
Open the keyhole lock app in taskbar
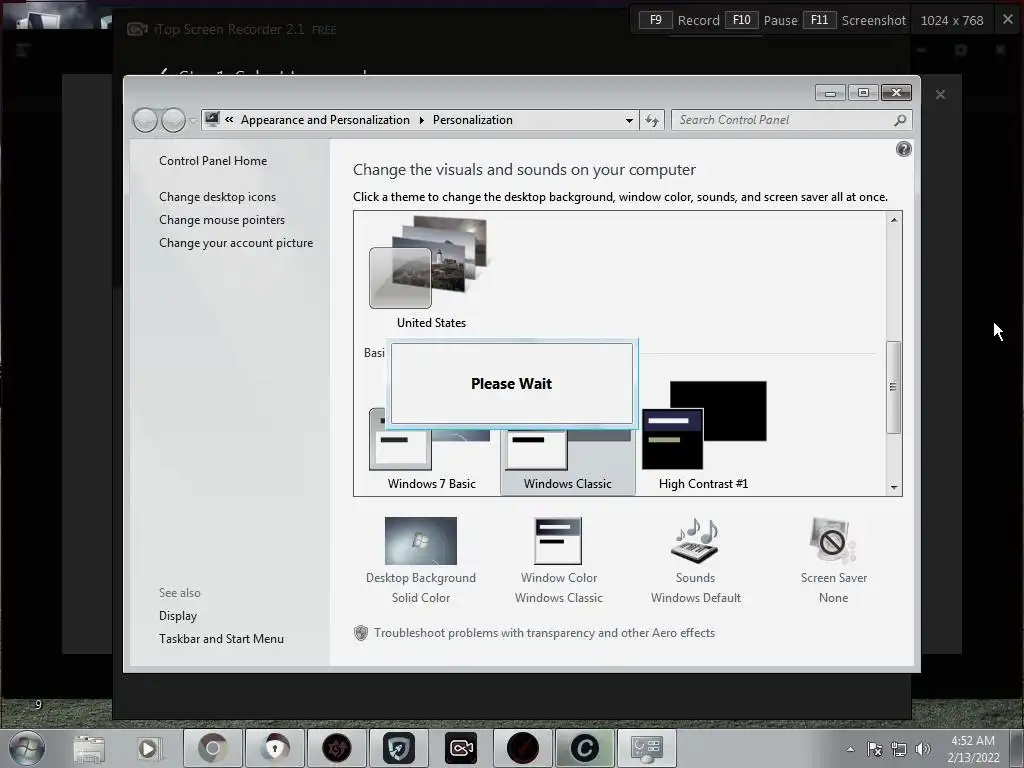coord(275,748)
